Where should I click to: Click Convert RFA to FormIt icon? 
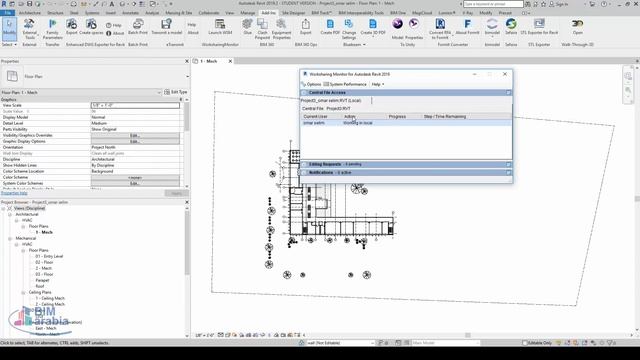pyautogui.click(x=440, y=28)
